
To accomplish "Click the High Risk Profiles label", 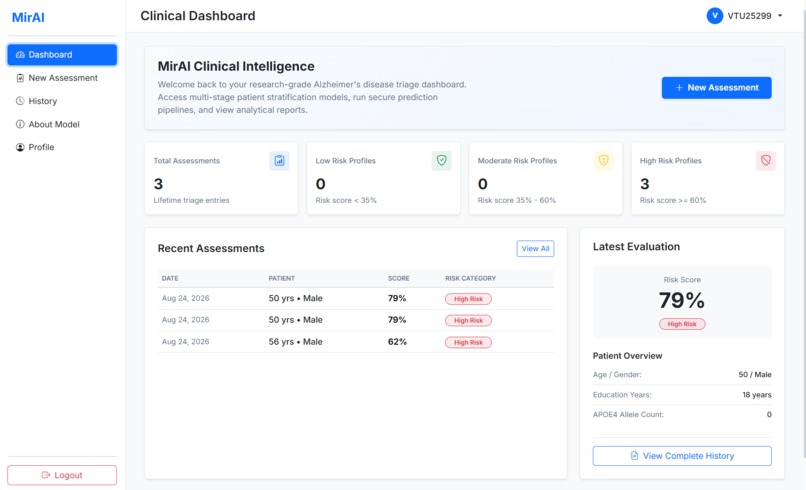I will coord(670,161).
